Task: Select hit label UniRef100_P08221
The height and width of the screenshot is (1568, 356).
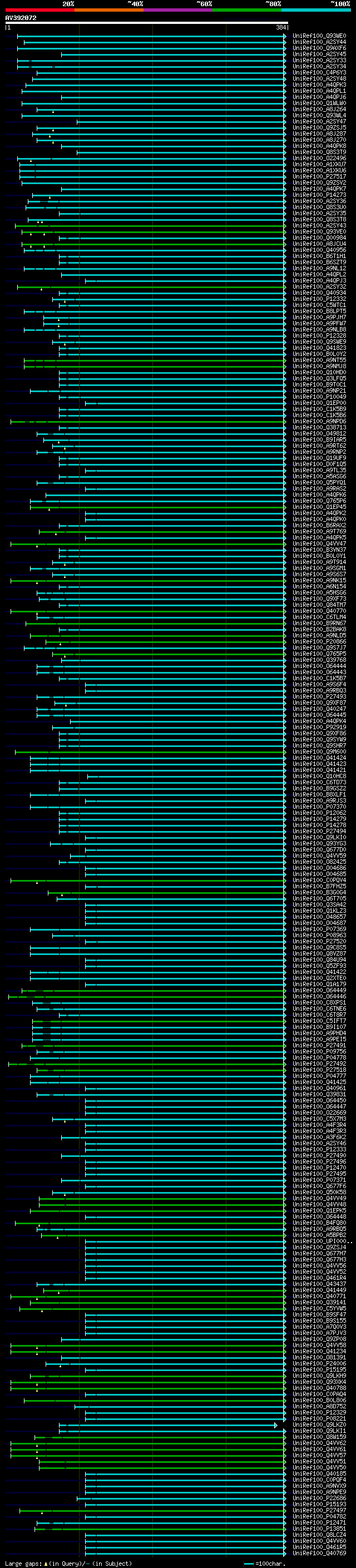Action: point(319,1419)
